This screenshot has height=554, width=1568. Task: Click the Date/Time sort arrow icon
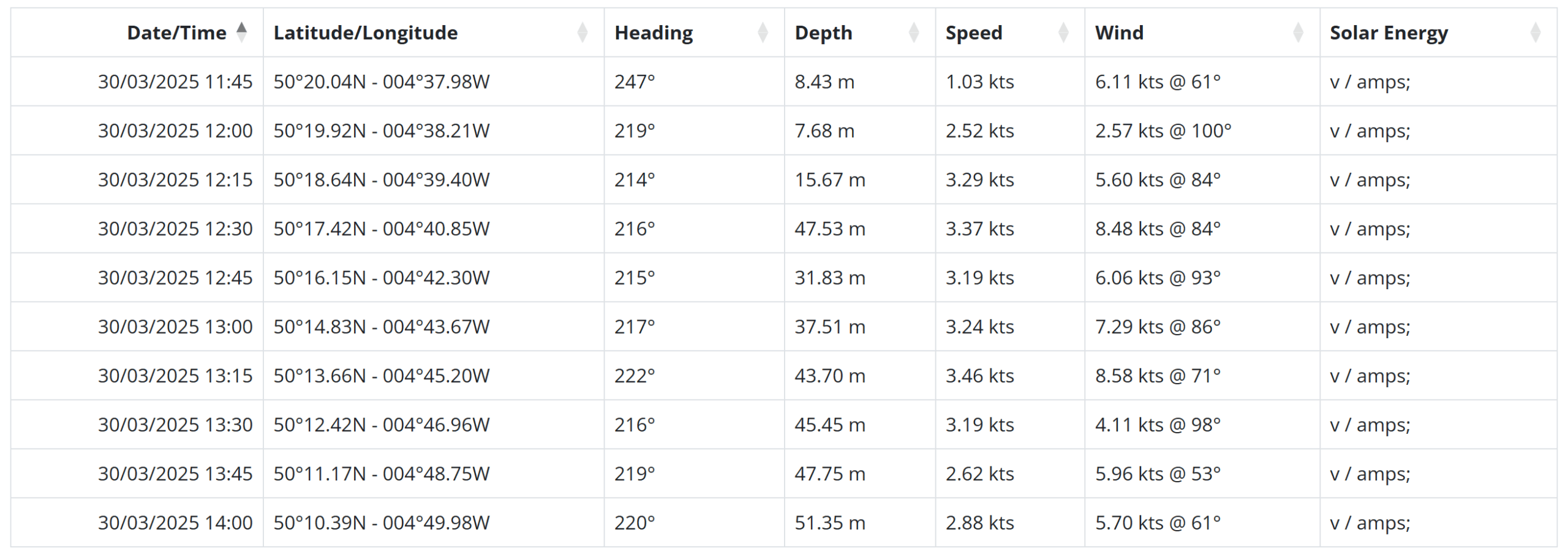pyautogui.click(x=242, y=32)
